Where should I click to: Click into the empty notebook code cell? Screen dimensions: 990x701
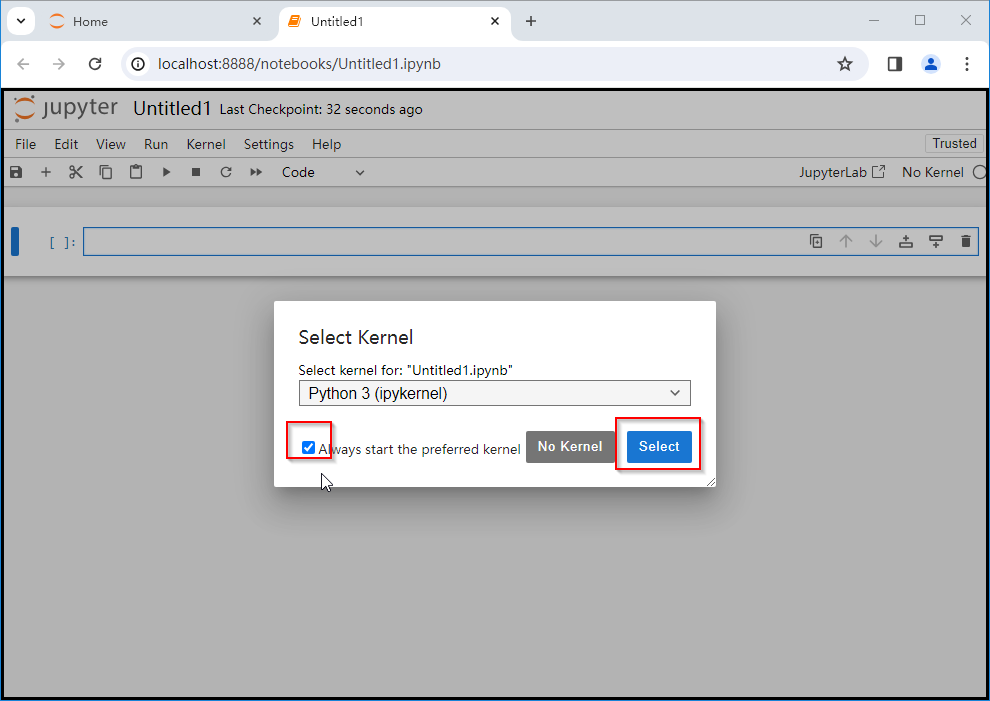coord(440,242)
